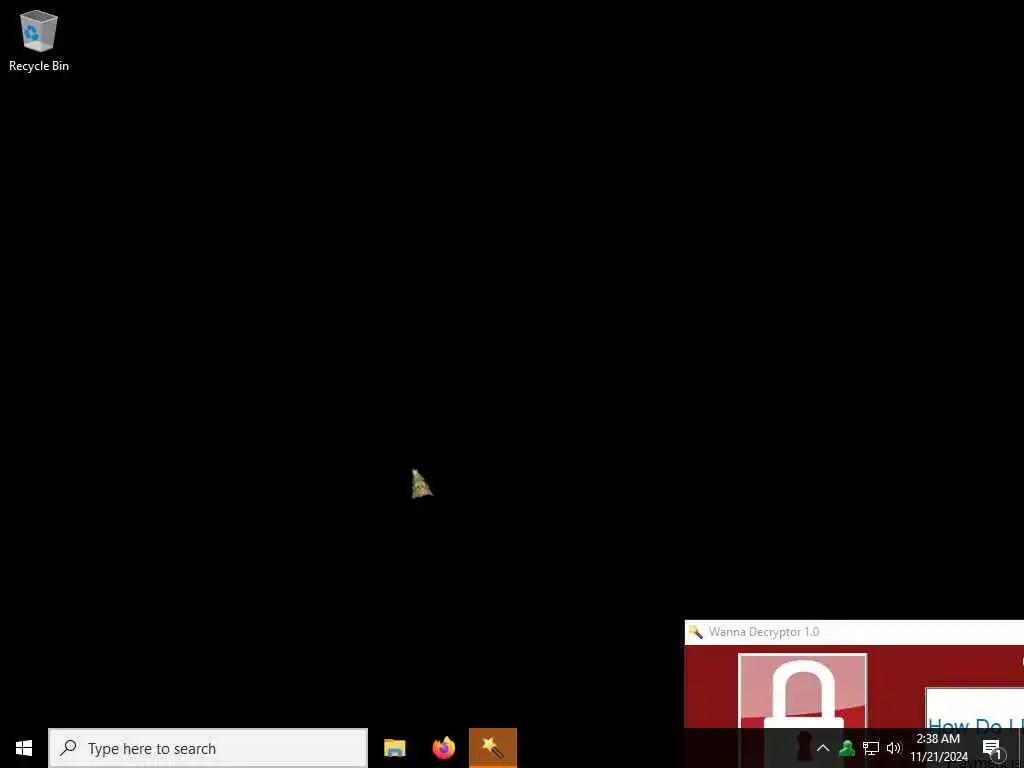Launch Firefox from the taskbar
1024x768 pixels.
pyautogui.click(x=443, y=748)
